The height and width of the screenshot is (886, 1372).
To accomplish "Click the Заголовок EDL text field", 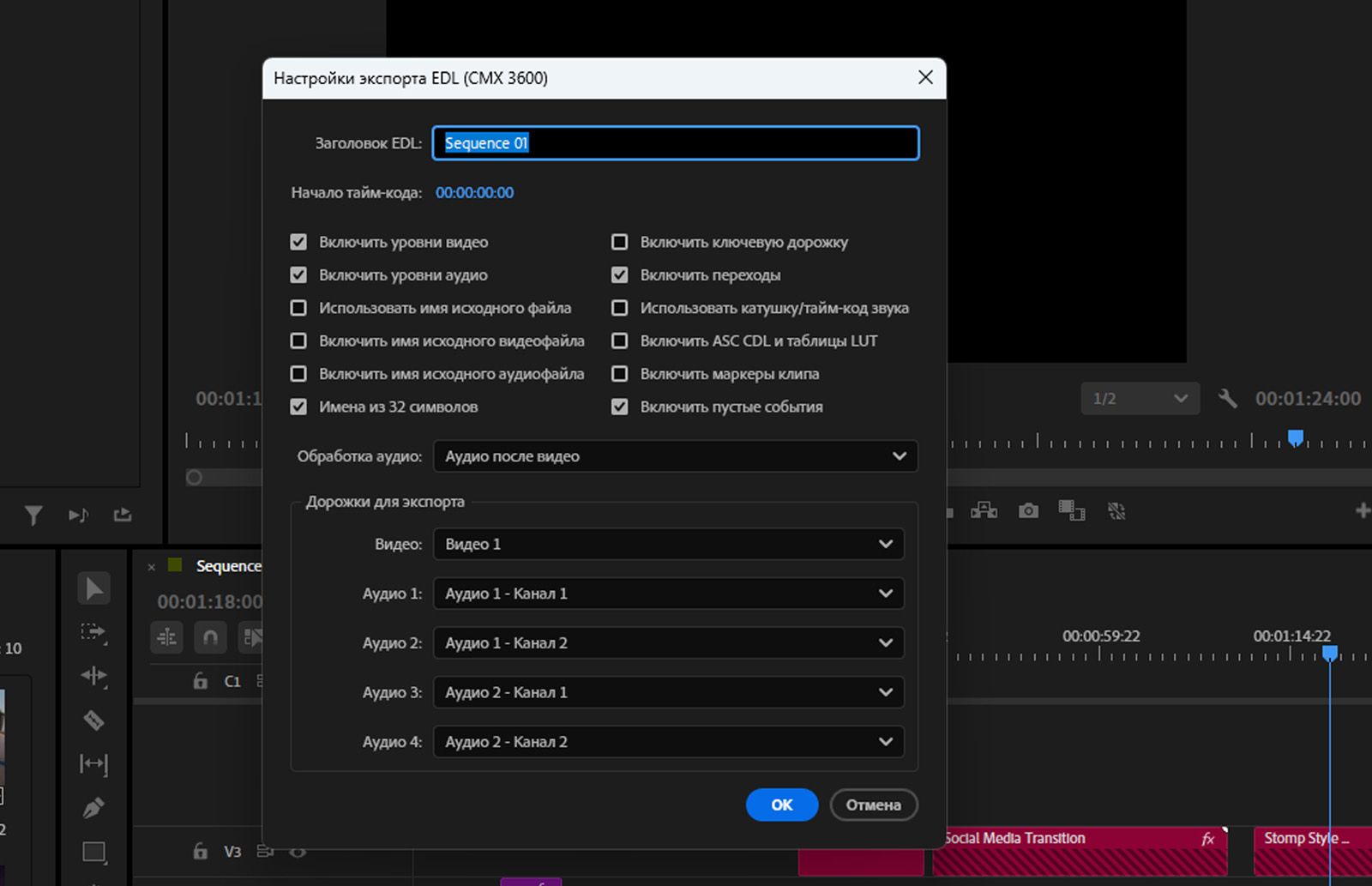I will pyautogui.click(x=675, y=143).
